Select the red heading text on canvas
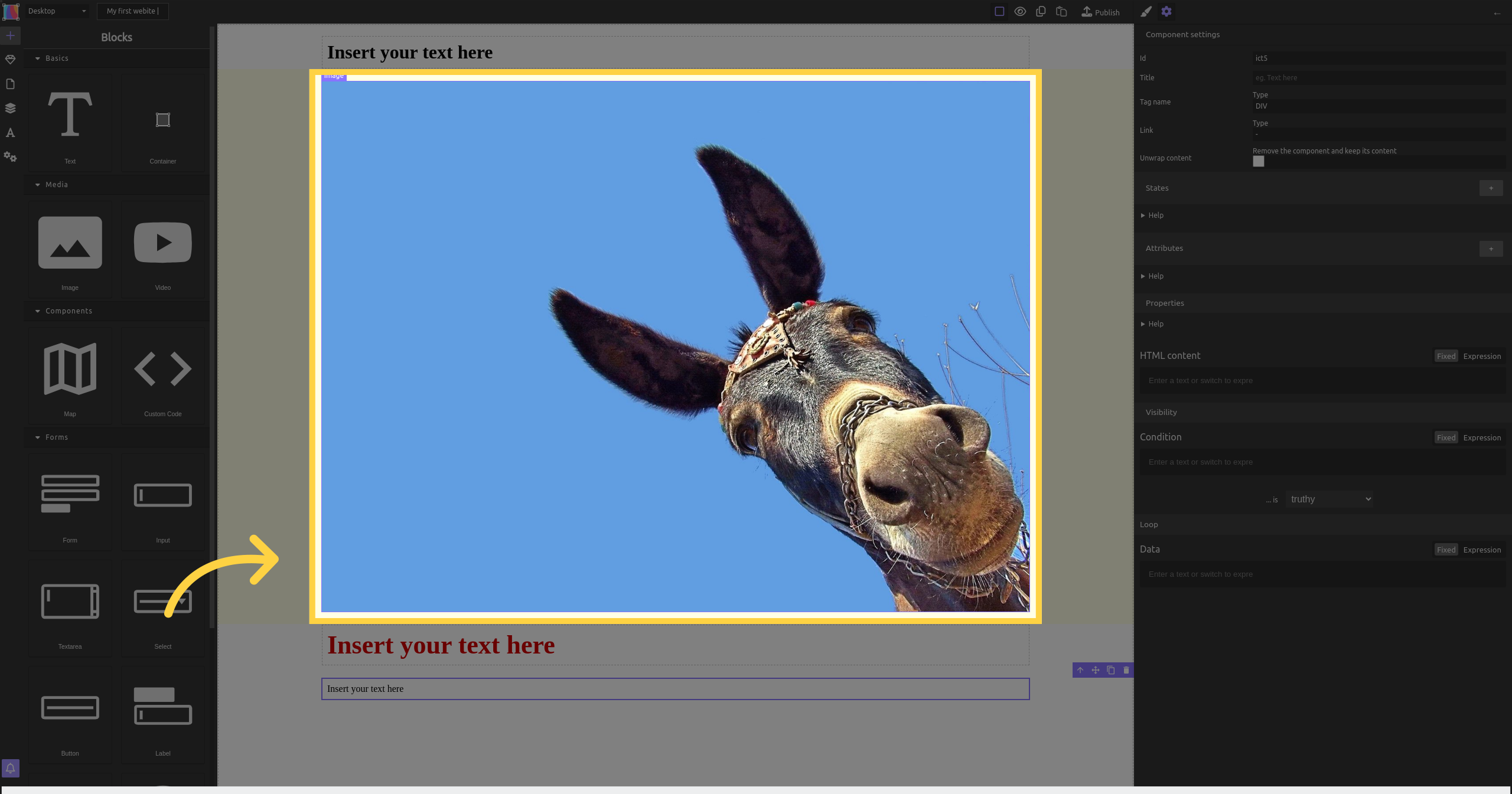 [441, 645]
